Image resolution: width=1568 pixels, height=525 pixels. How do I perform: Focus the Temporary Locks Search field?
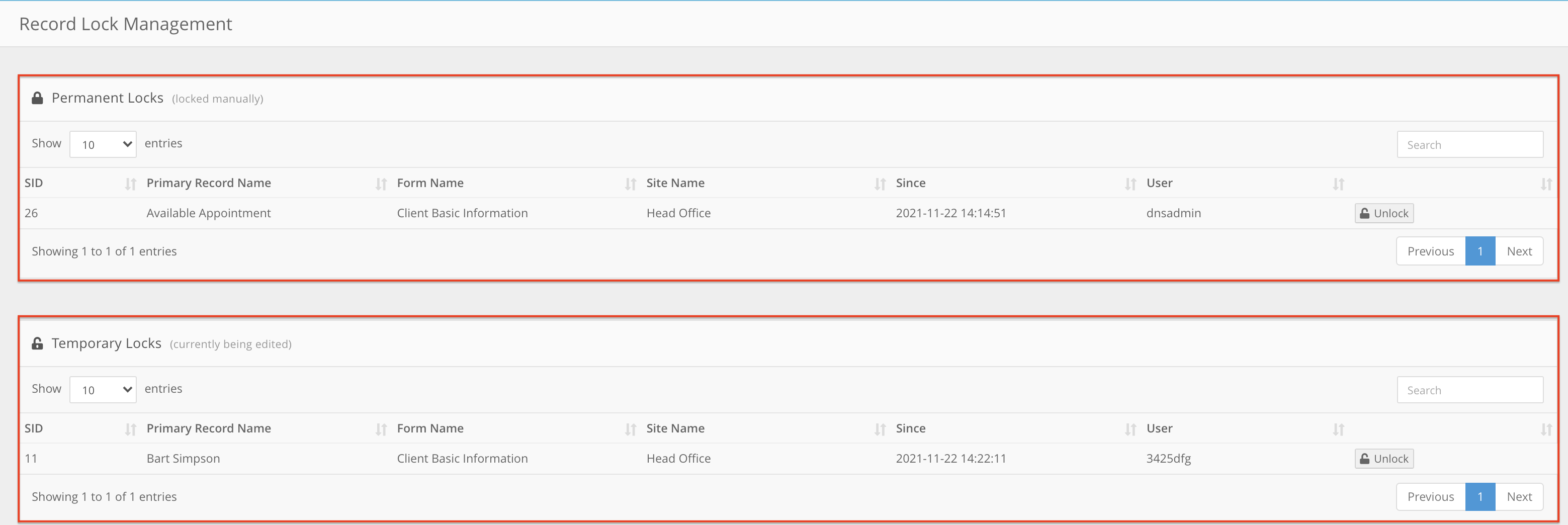pyautogui.click(x=1469, y=390)
